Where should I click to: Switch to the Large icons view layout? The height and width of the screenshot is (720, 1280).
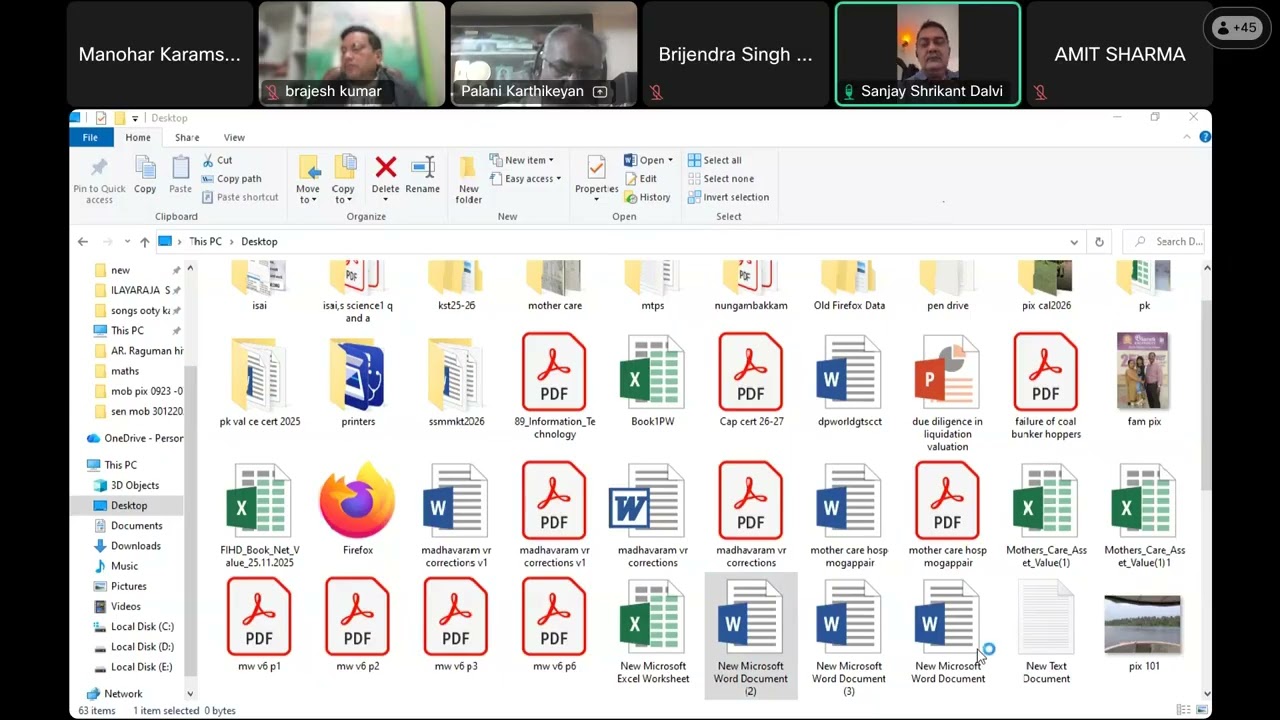tap(1202, 710)
